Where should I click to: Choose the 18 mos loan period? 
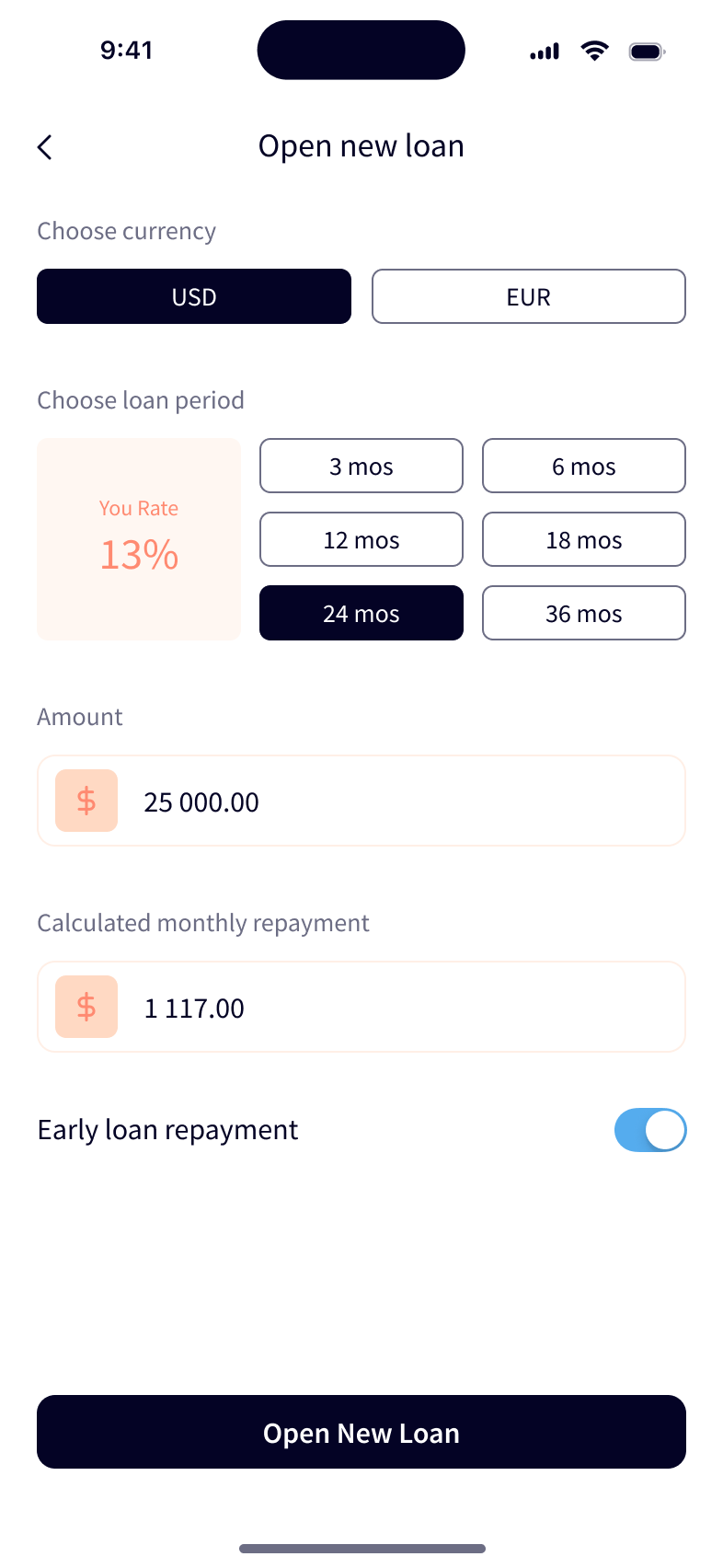584,539
